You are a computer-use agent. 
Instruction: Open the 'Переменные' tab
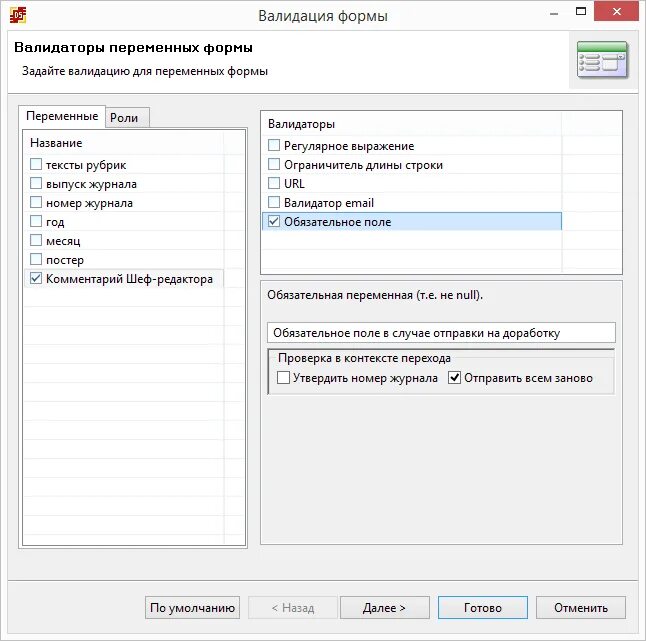coord(62,116)
